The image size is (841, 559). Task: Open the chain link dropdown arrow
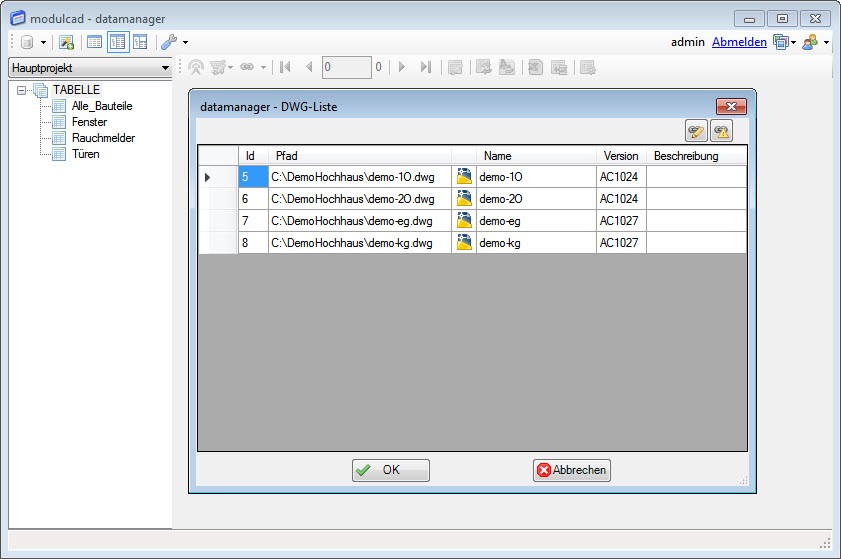[263, 68]
